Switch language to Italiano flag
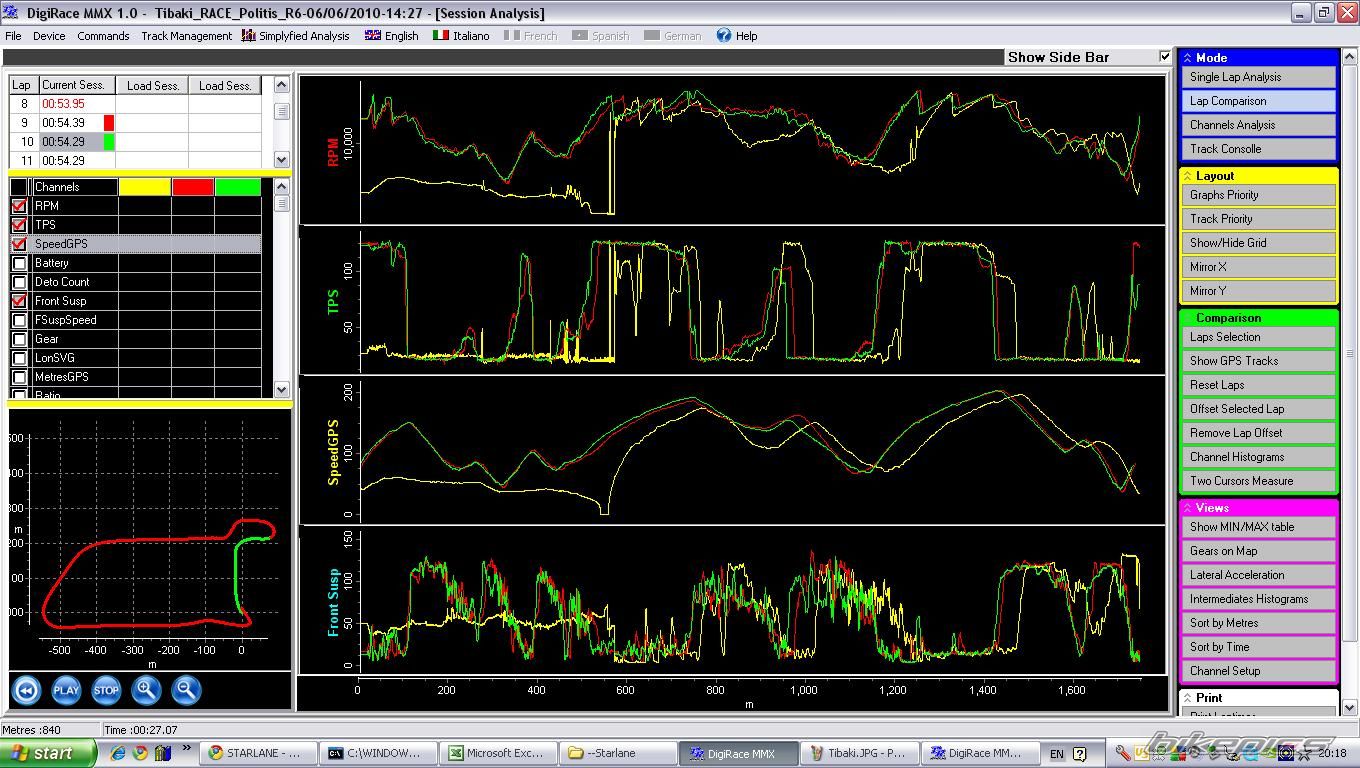Viewport: 1360px width, 768px height. [x=441, y=35]
